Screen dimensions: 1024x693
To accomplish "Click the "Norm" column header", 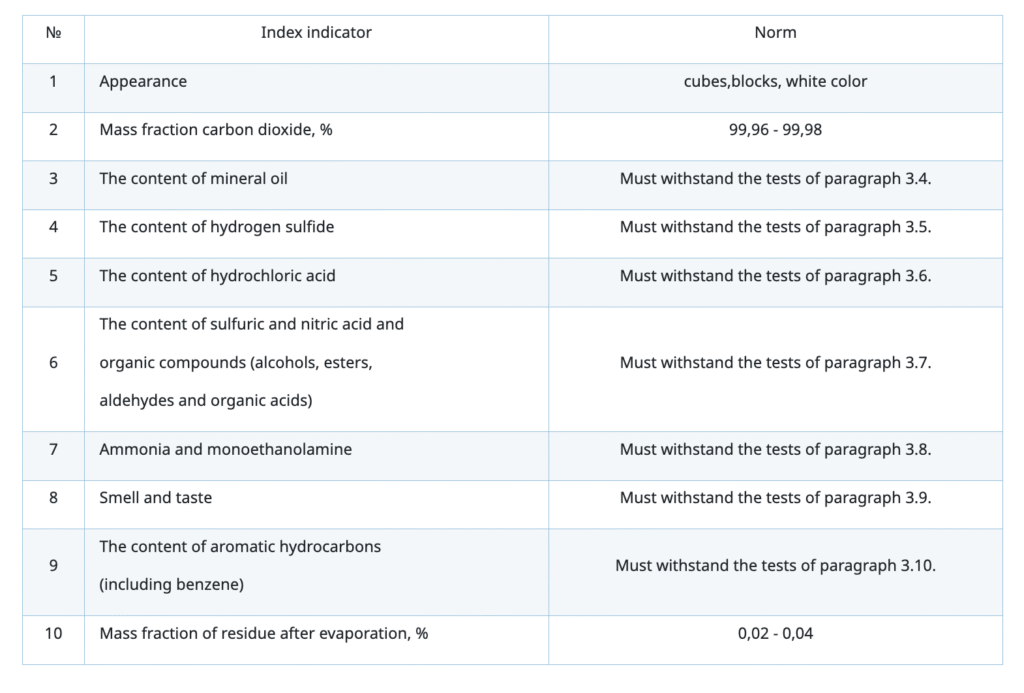I will point(775,33).
